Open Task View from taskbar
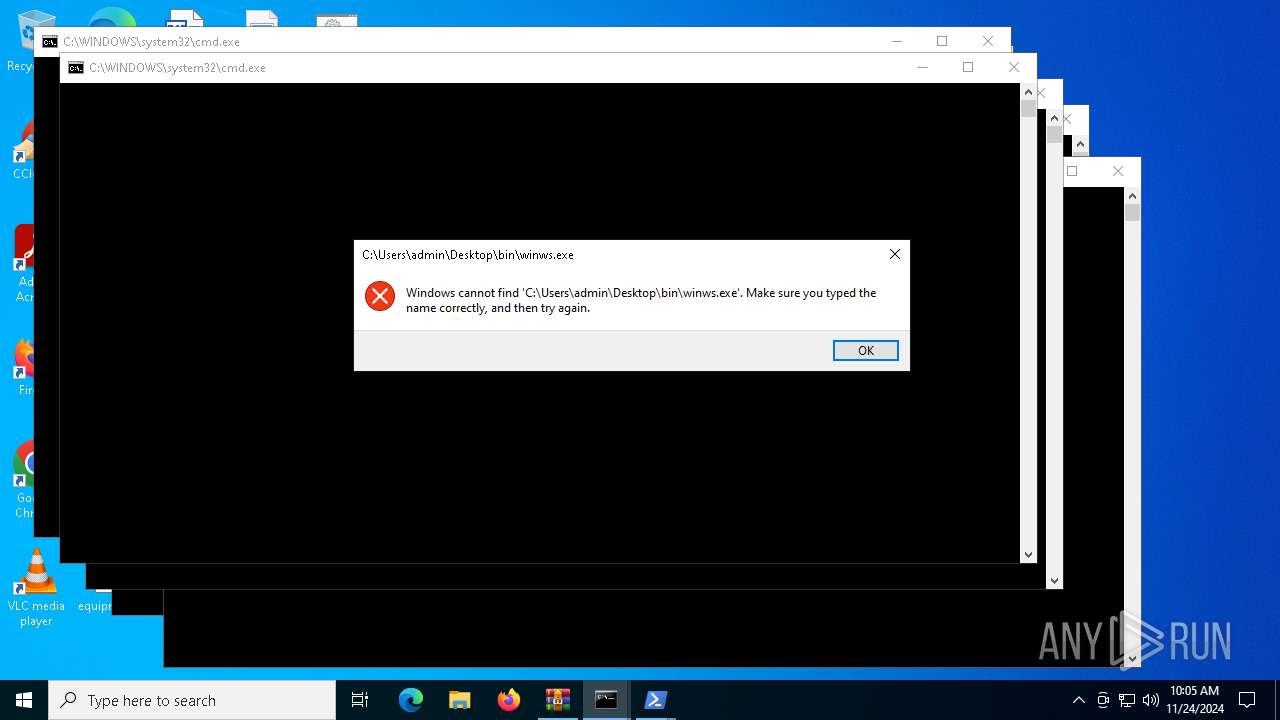 pos(360,700)
